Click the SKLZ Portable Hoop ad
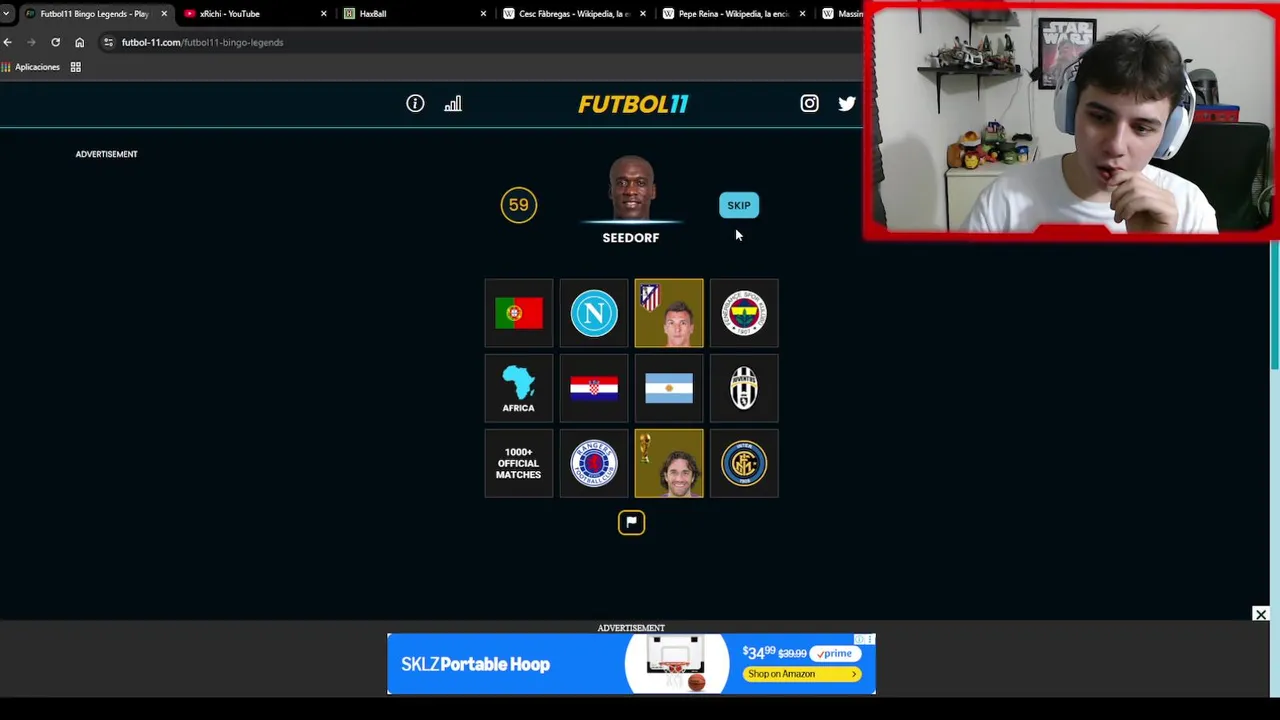Screen dimensions: 1280x720 click(631, 664)
